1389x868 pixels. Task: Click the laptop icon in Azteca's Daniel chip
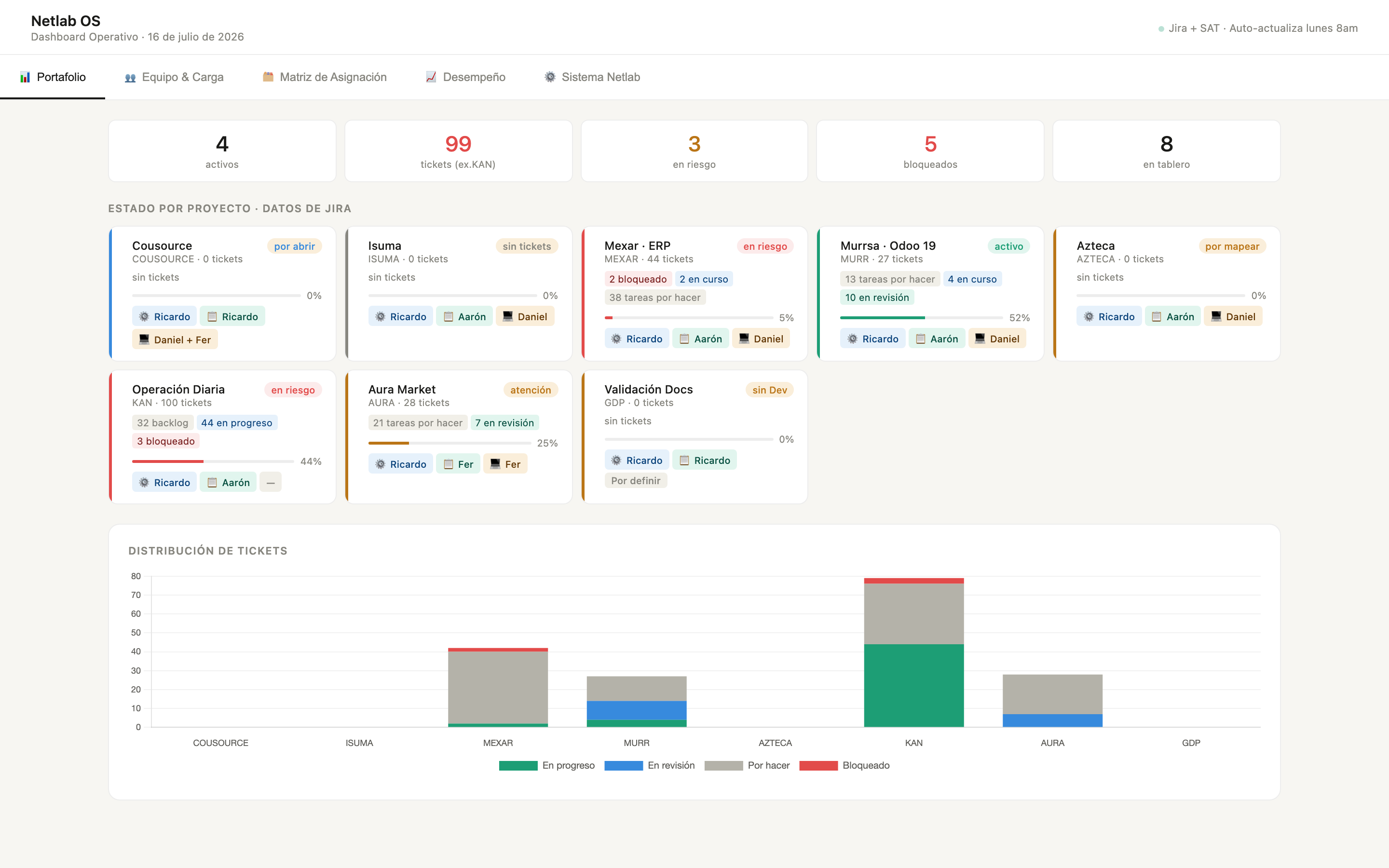pyautogui.click(x=1216, y=316)
